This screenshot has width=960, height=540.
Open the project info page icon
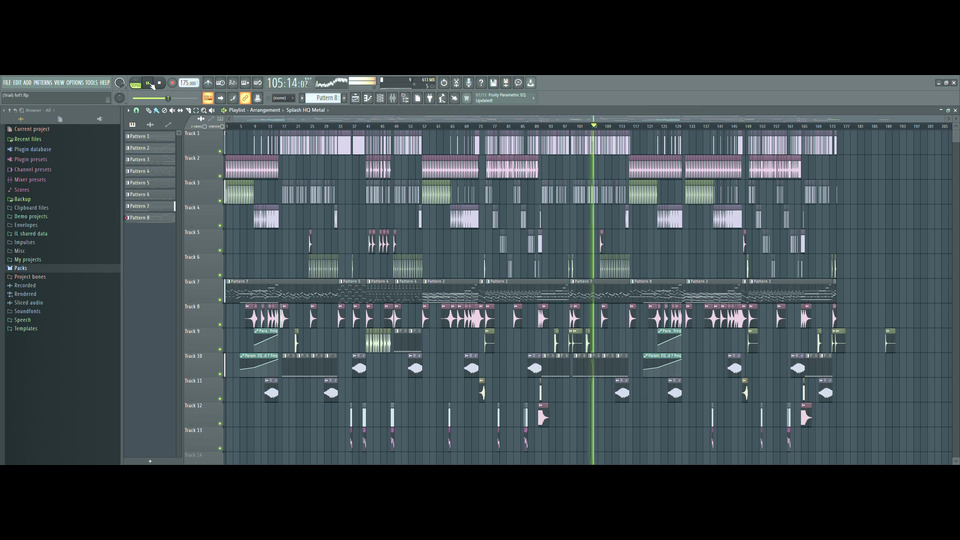(417, 98)
